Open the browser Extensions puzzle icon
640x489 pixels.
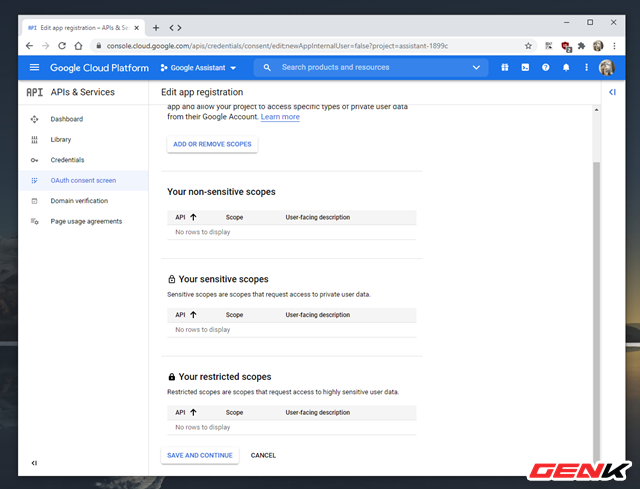coord(581,46)
